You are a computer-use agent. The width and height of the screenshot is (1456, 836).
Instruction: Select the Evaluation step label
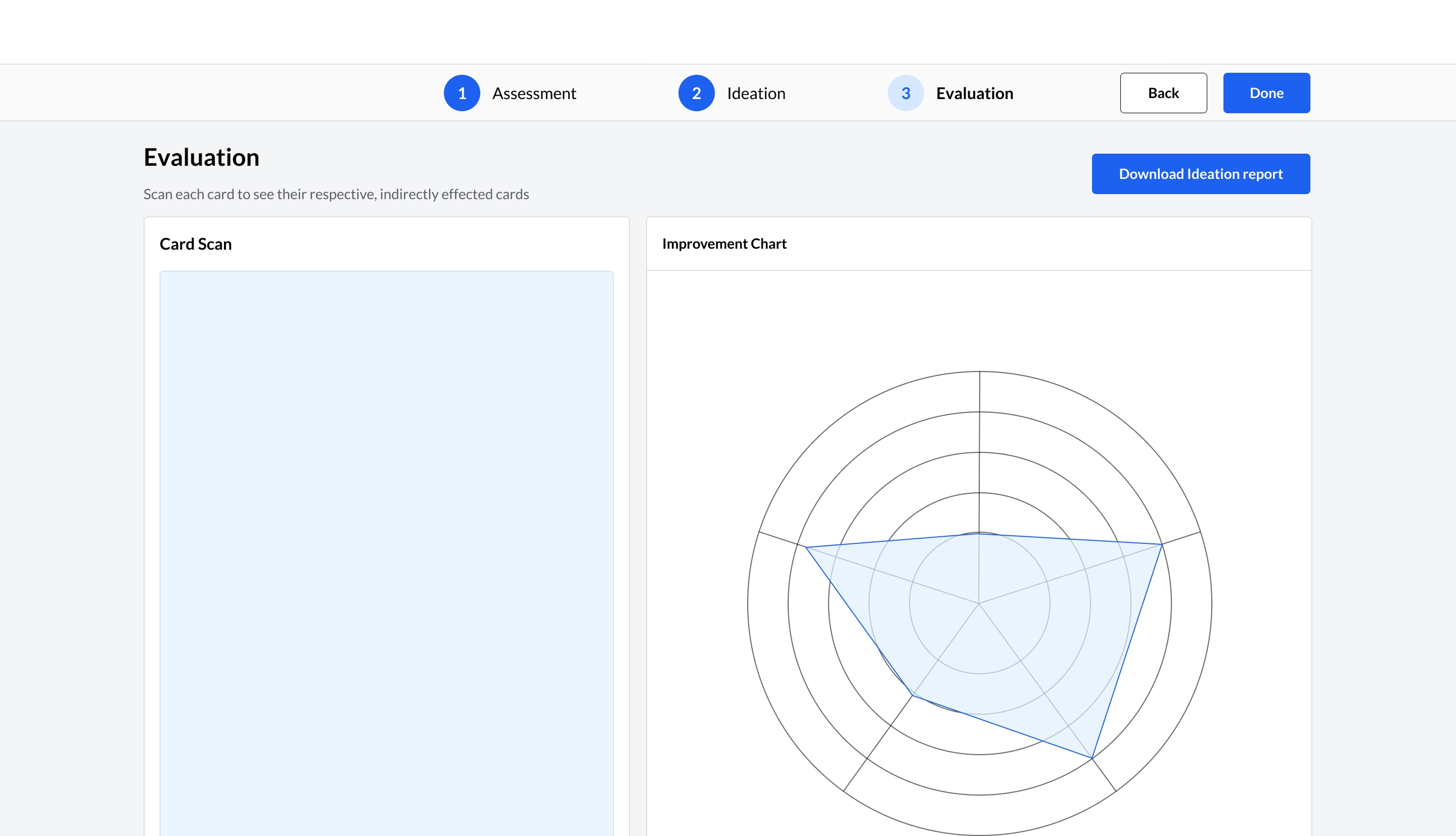pos(974,93)
